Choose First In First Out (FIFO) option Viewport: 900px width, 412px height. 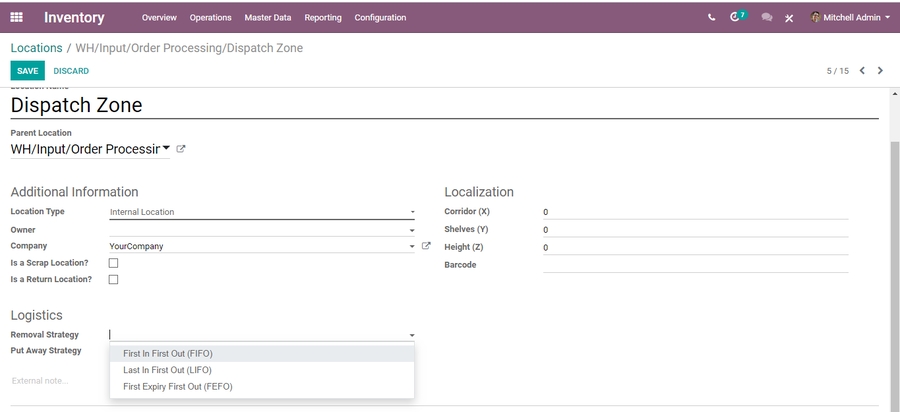[x=168, y=353]
